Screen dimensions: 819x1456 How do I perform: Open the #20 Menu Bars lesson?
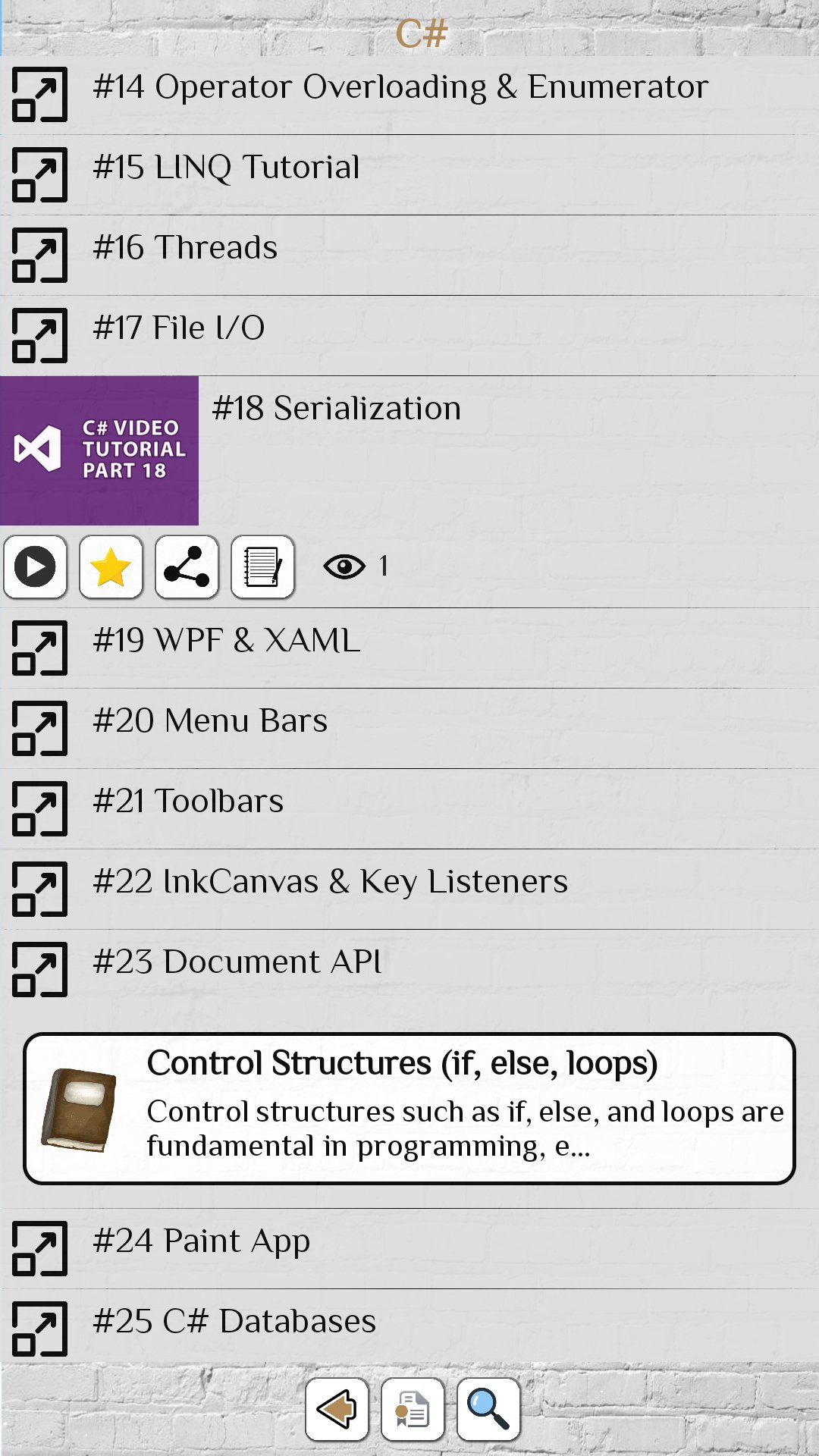click(210, 721)
